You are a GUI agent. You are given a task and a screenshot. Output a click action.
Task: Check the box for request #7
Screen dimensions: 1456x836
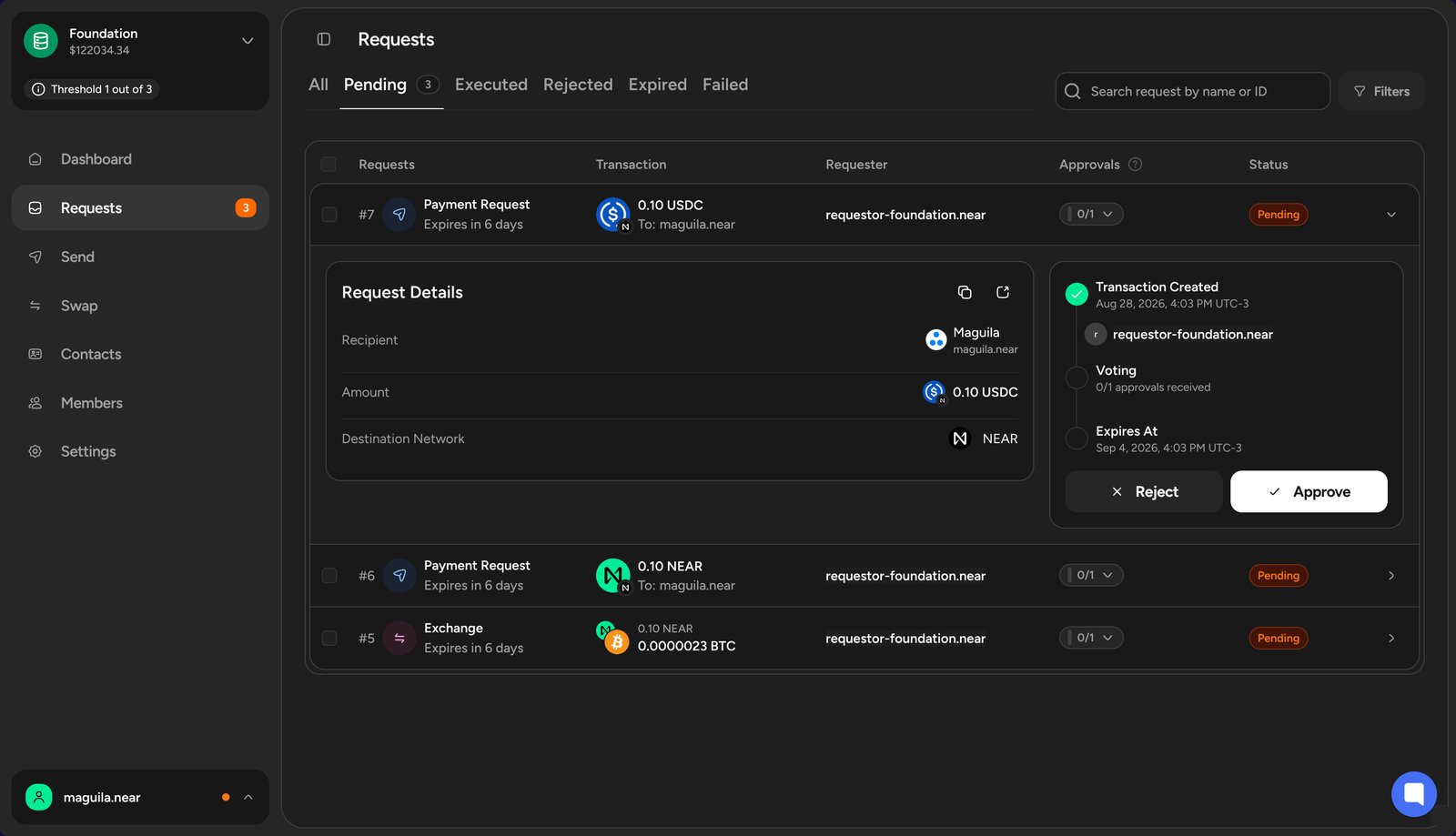pos(329,215)
